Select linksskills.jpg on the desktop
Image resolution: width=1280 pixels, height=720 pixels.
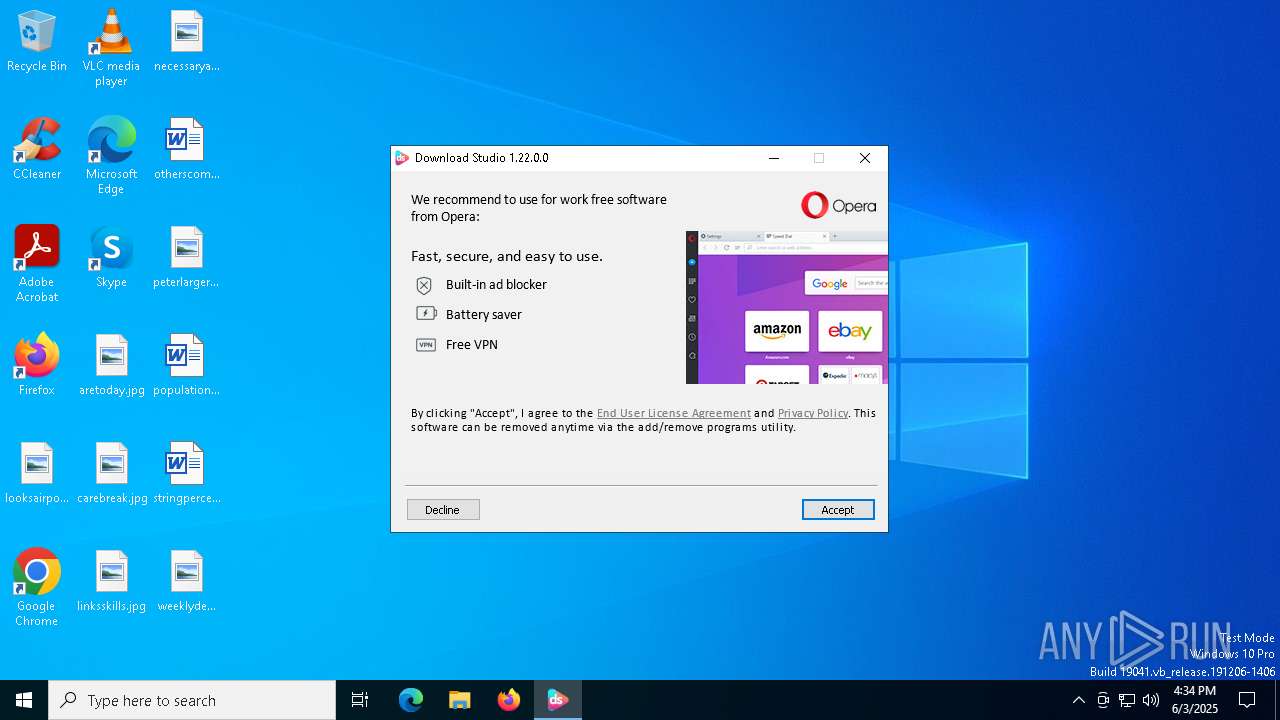click(111, 582)
